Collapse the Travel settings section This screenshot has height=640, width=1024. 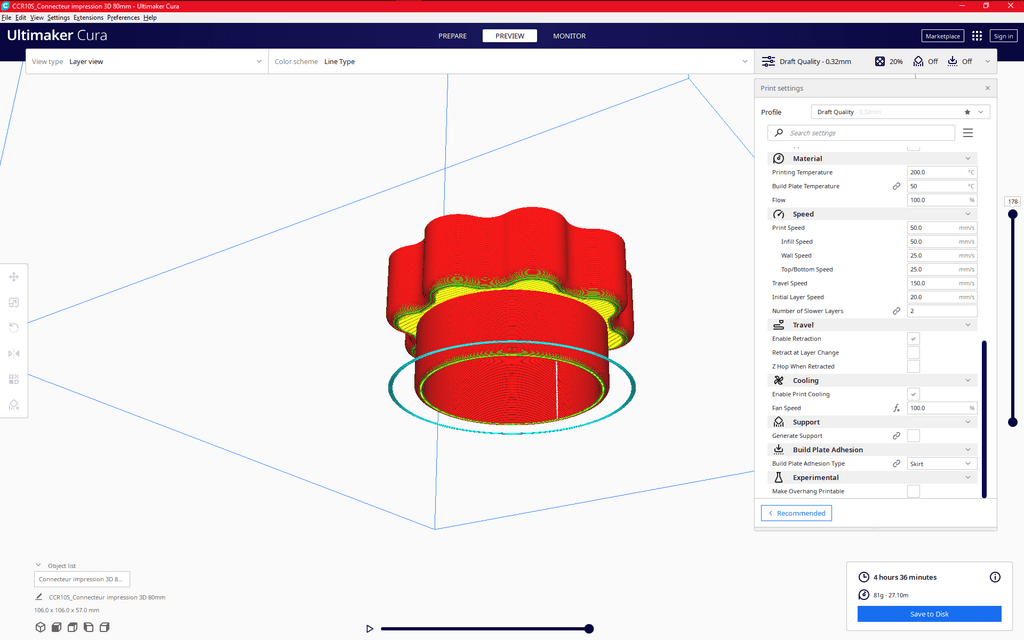[x=872, y=325]
